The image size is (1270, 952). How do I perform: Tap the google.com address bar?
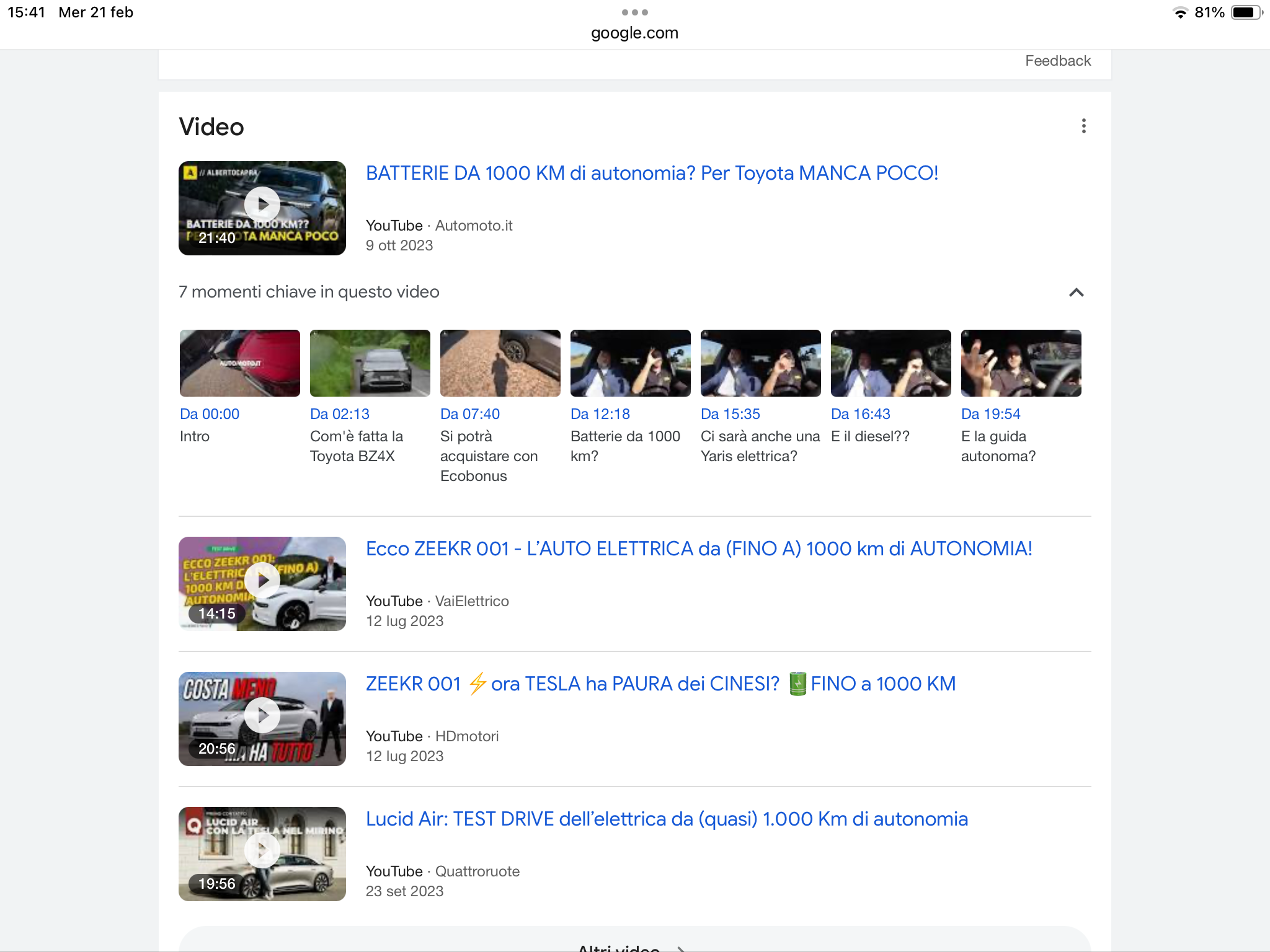pyautogui.click(x=634, y=33)
